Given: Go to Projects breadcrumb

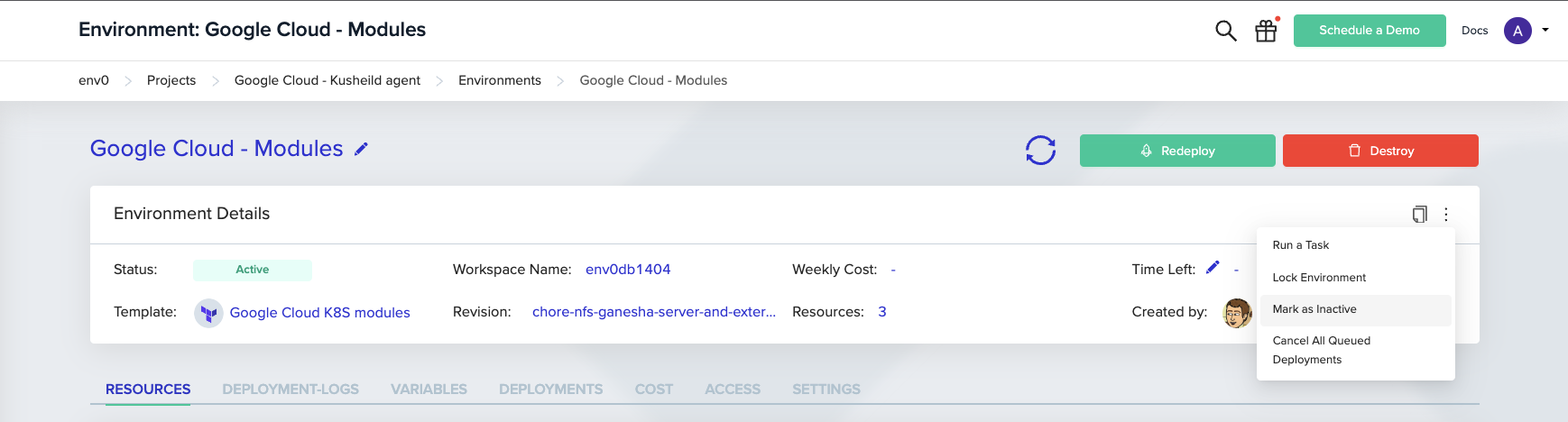Looking at the screenshot, I should click(171, 80).
